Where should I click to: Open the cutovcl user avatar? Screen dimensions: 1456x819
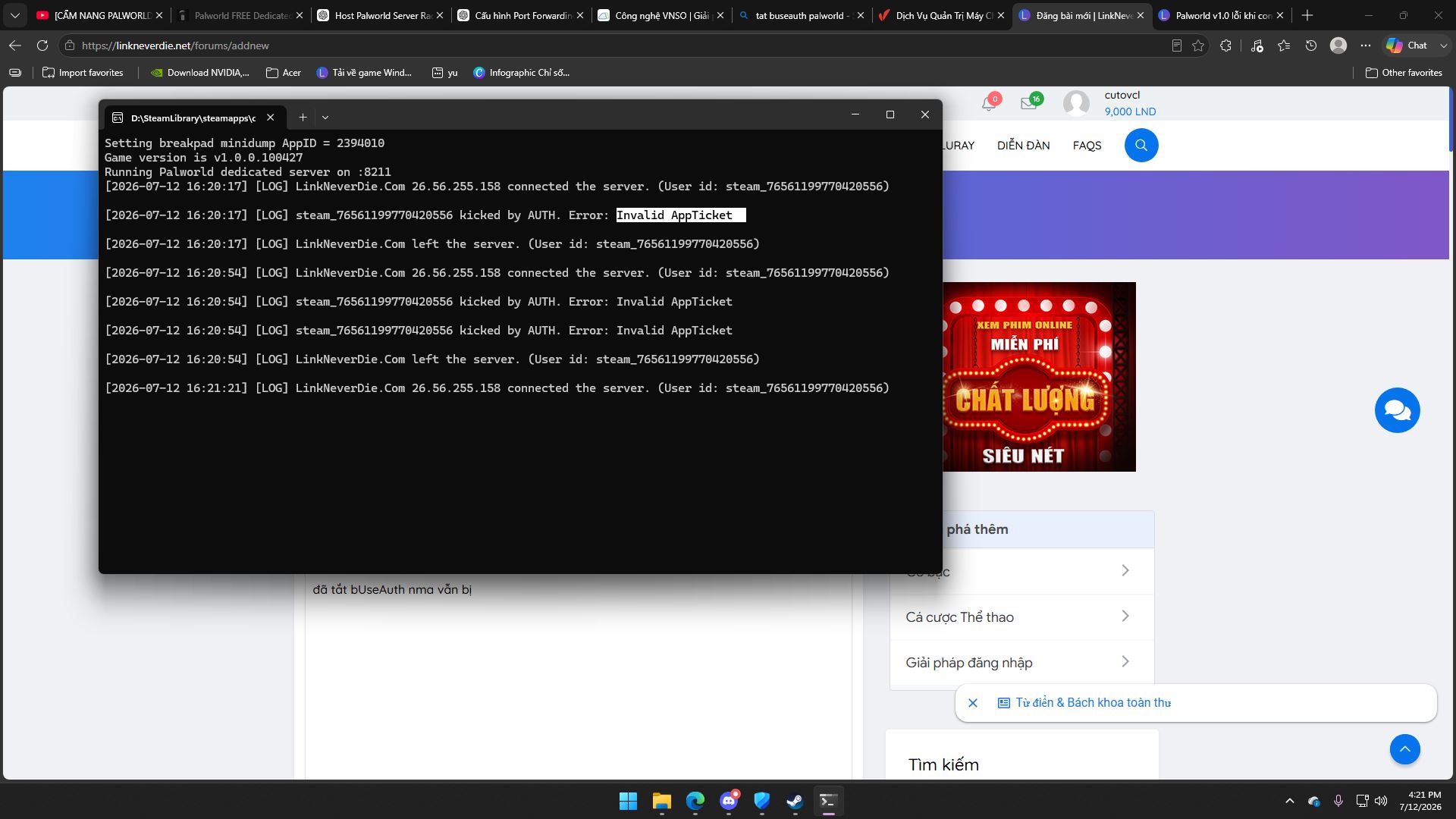1076,103
